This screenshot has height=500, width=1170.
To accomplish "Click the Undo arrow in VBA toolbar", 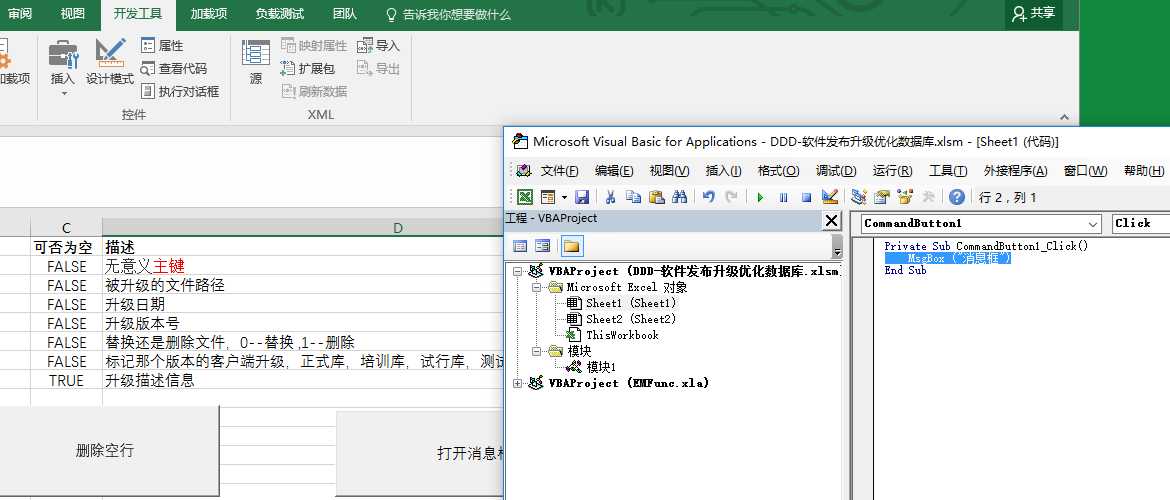I will 709,197.
